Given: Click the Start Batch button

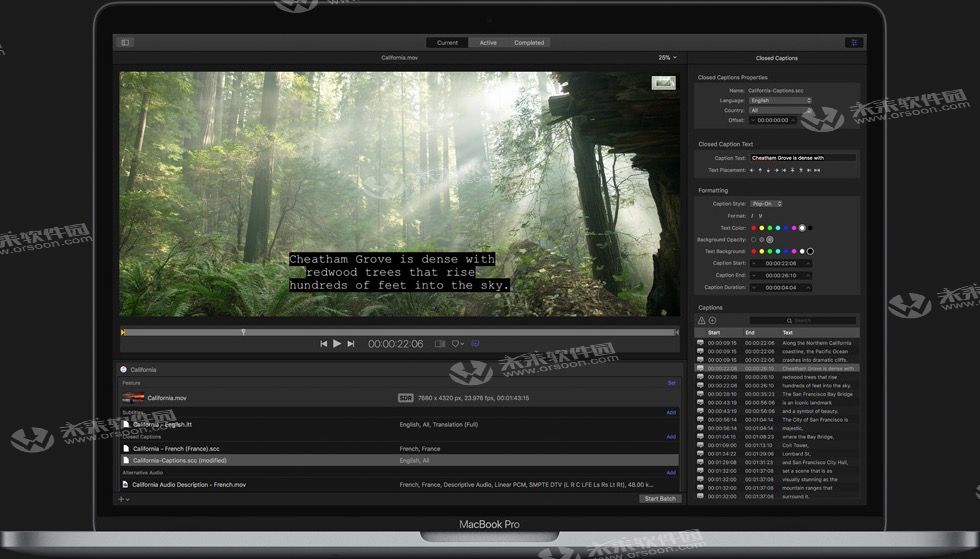Looking at the screenshot, I should coord(659,498).
